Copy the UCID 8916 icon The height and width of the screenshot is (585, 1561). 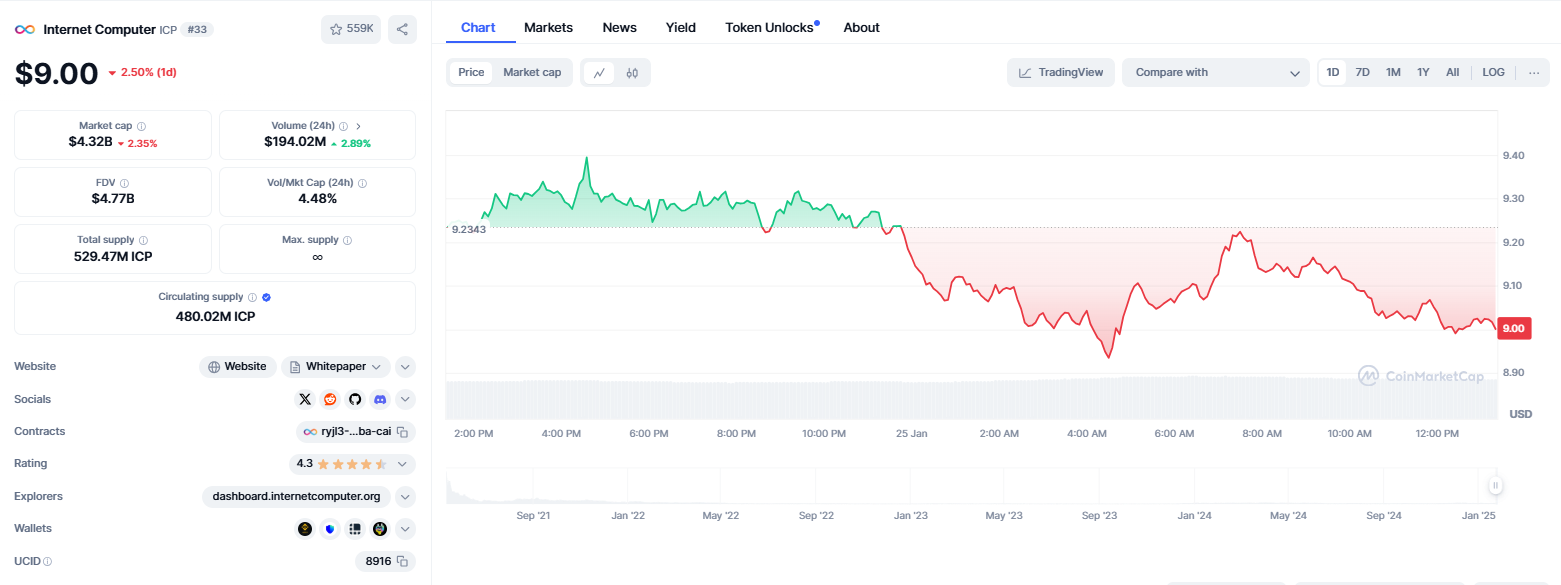(402, 561)
